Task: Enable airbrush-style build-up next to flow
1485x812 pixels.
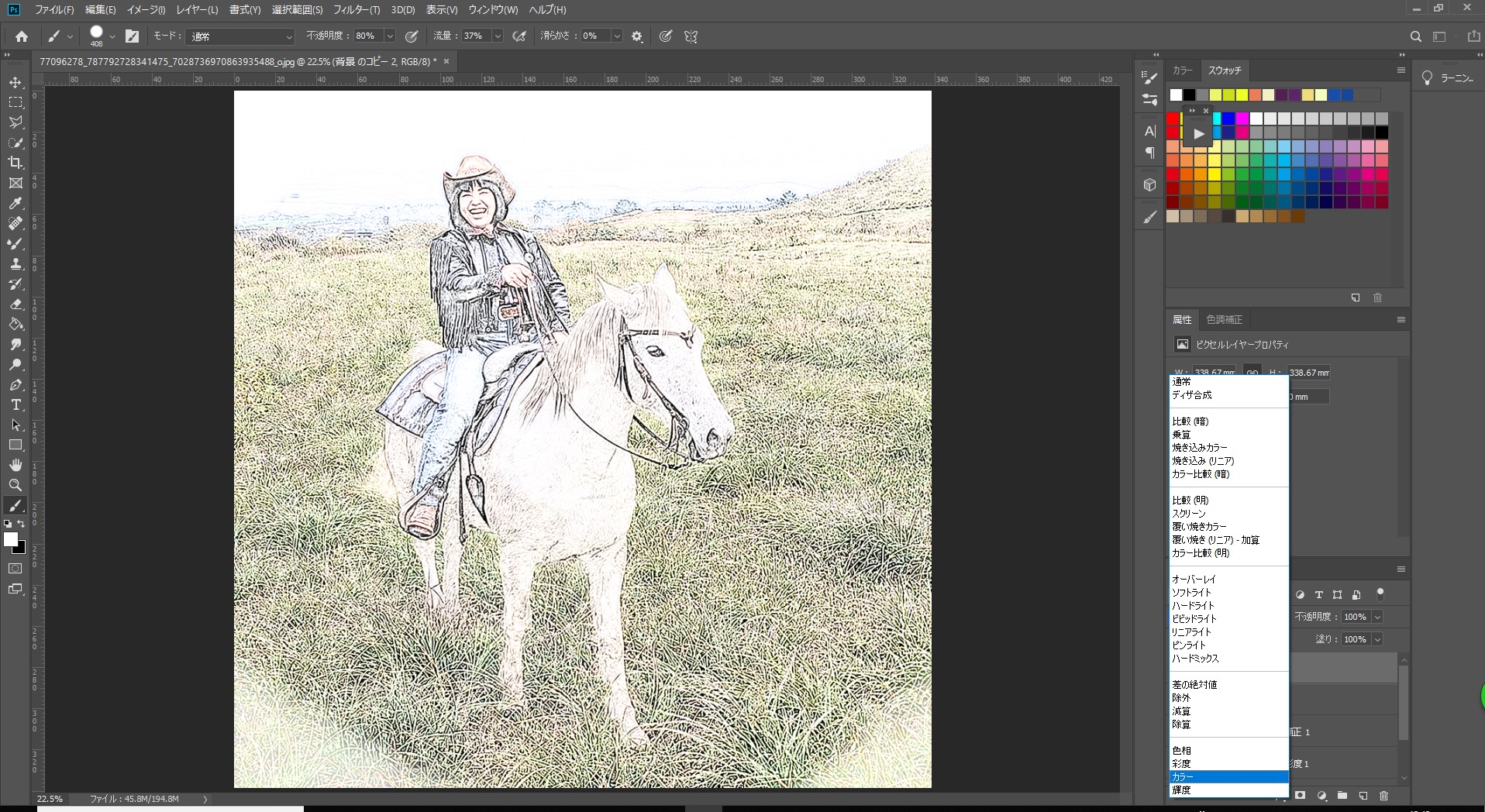Action: click(x=519, y=36)
